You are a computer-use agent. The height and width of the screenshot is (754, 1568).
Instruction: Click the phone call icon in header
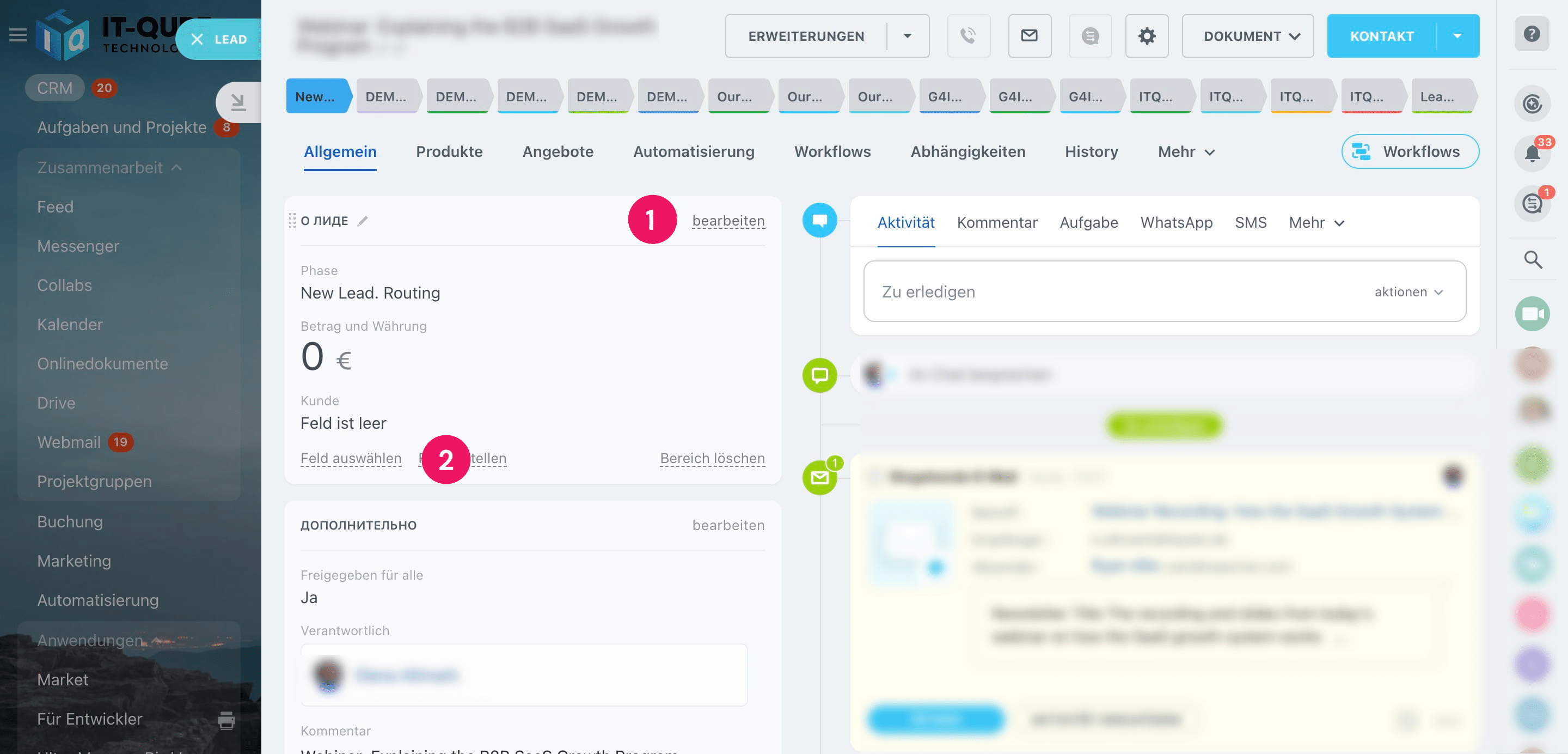point(968,36)
